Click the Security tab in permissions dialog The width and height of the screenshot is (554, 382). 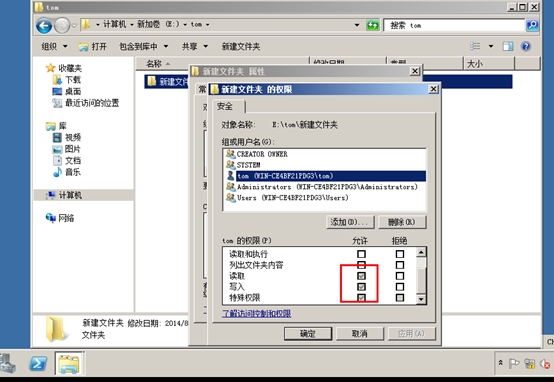(228, 106)
